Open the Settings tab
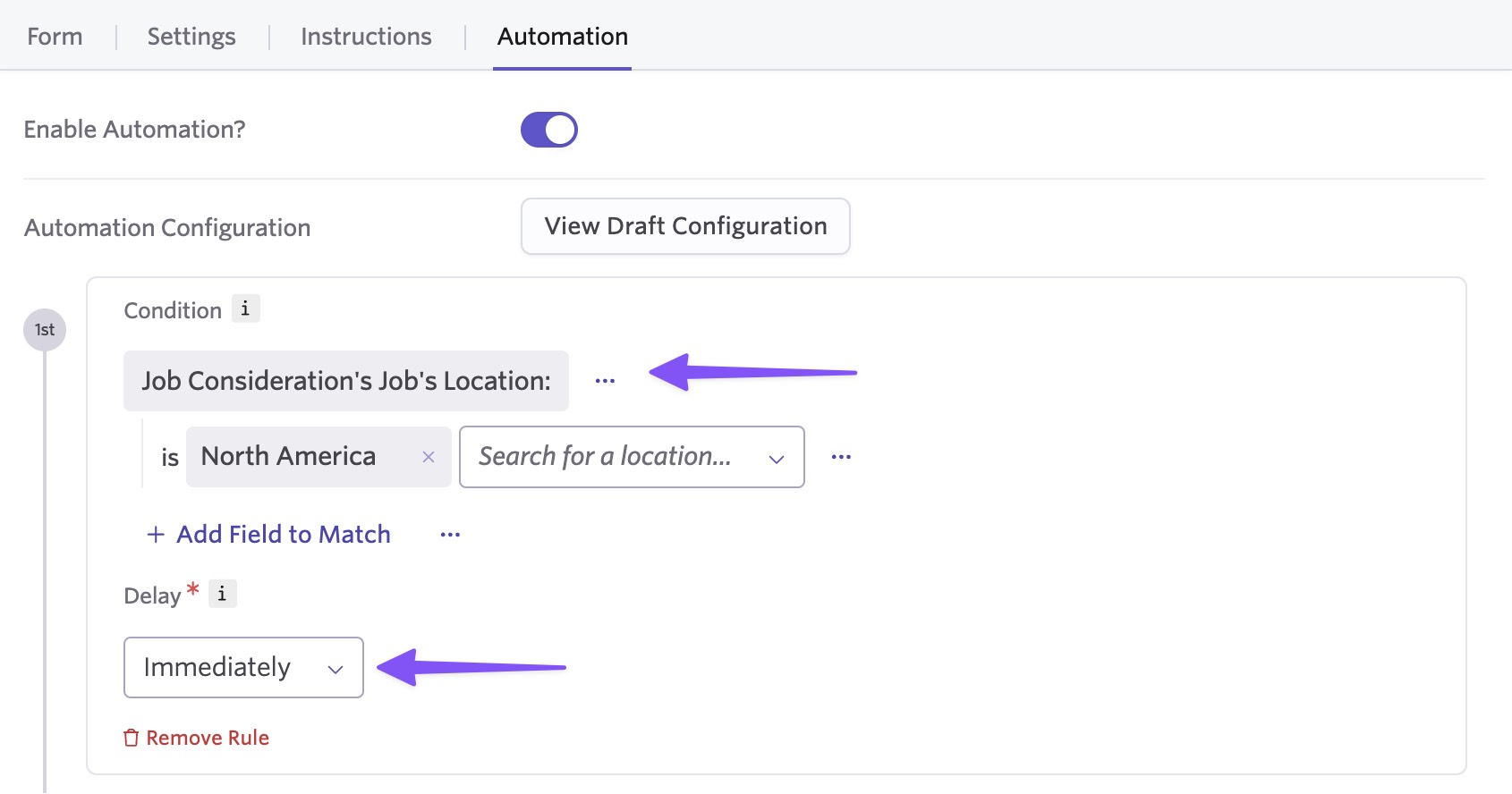 [191, 37]
